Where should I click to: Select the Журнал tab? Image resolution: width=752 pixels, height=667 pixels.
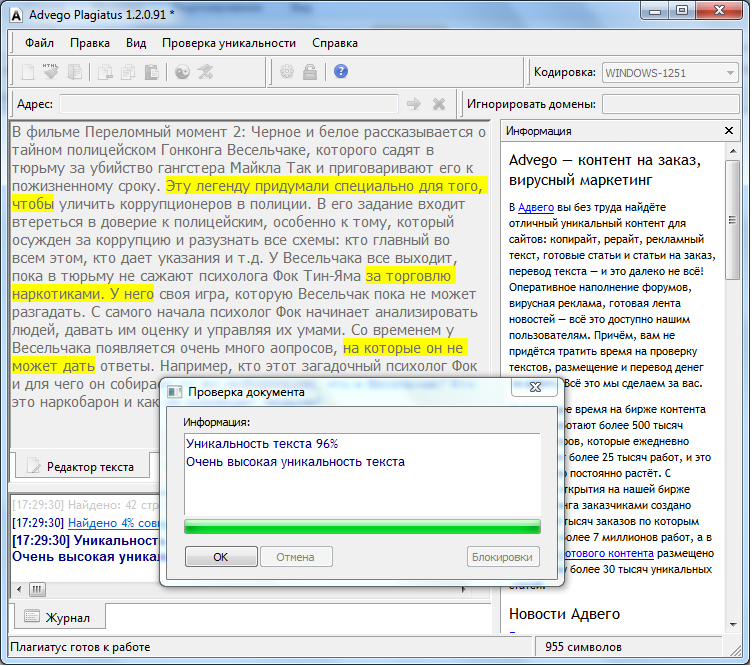click(58, 617)
